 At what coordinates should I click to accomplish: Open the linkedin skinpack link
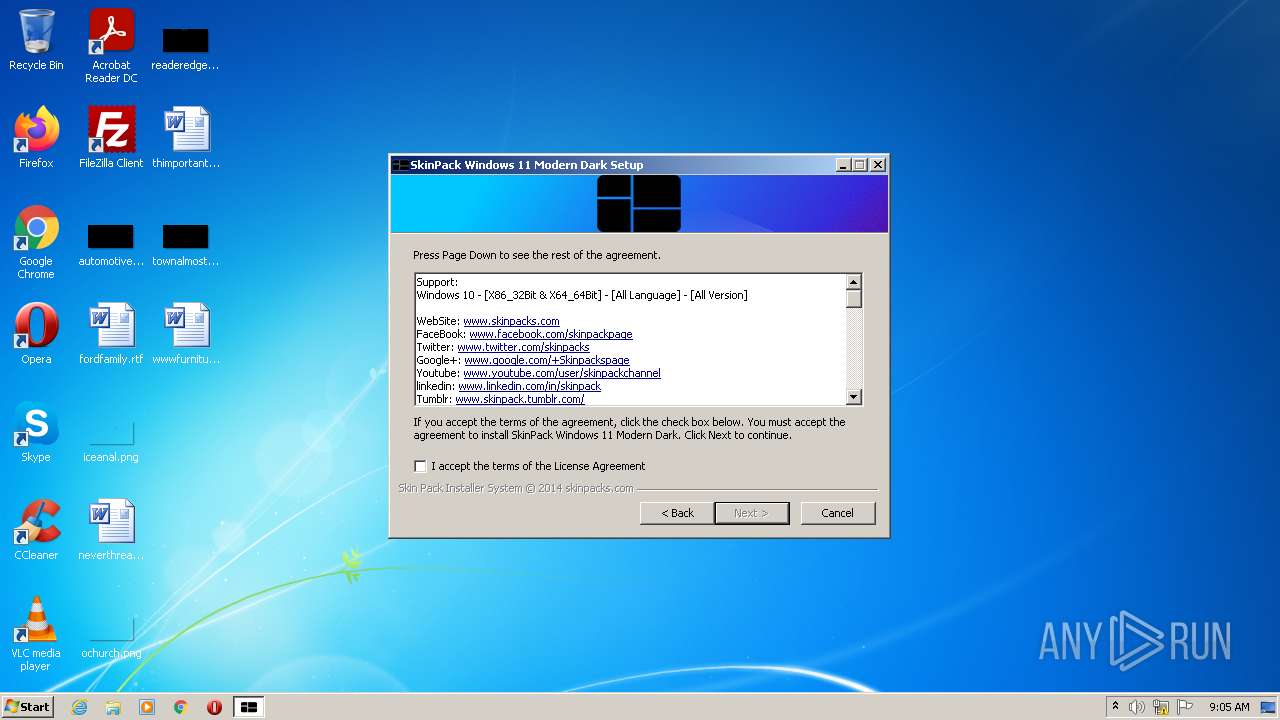pos(529,386)
